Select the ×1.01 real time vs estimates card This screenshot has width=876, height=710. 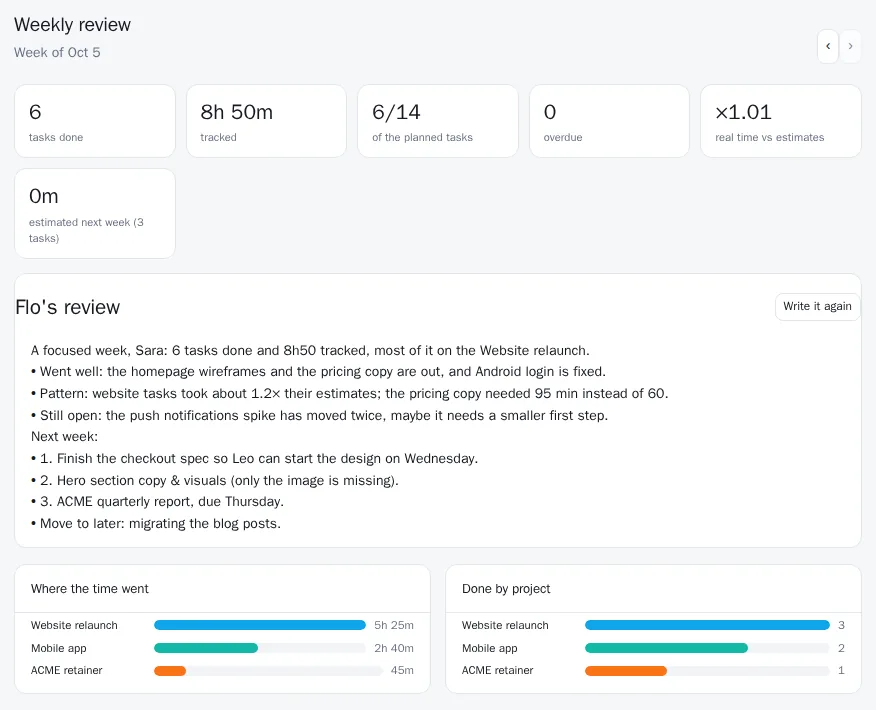point(781,121)
